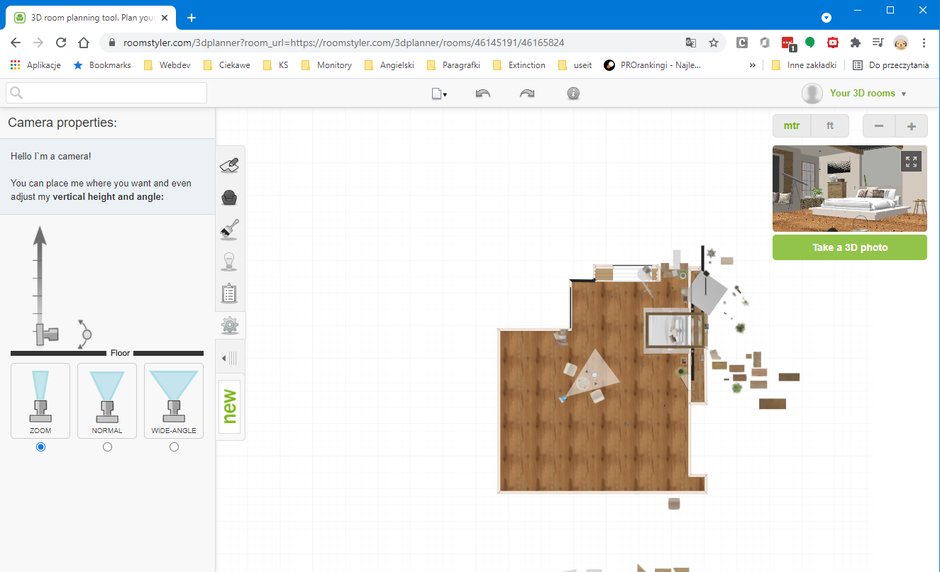Open the gear settings tool
Screen dimensions: 940x572
[x=230, y=325]
